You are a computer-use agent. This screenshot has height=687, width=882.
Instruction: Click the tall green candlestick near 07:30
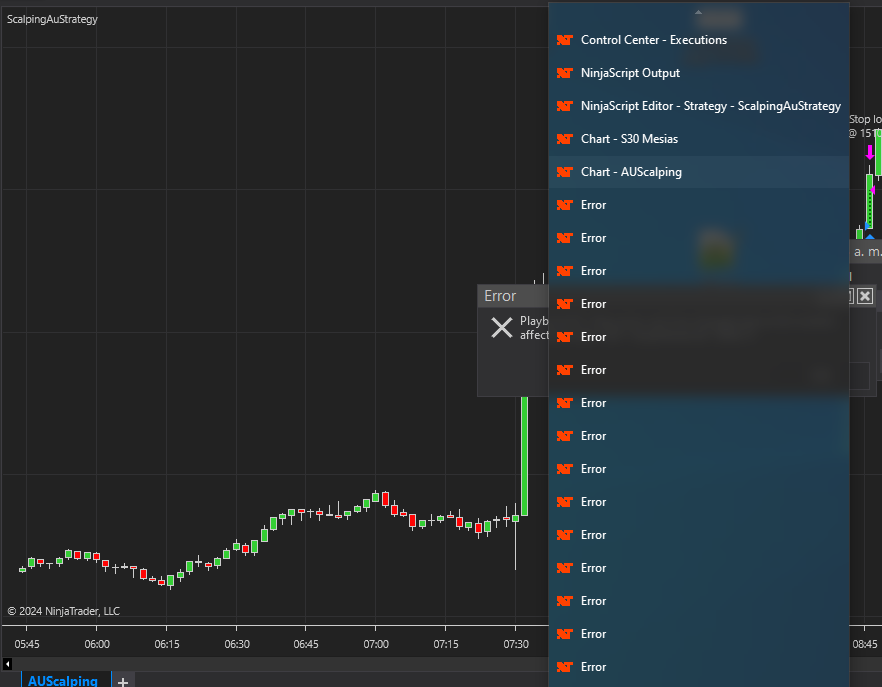(524, 456)
